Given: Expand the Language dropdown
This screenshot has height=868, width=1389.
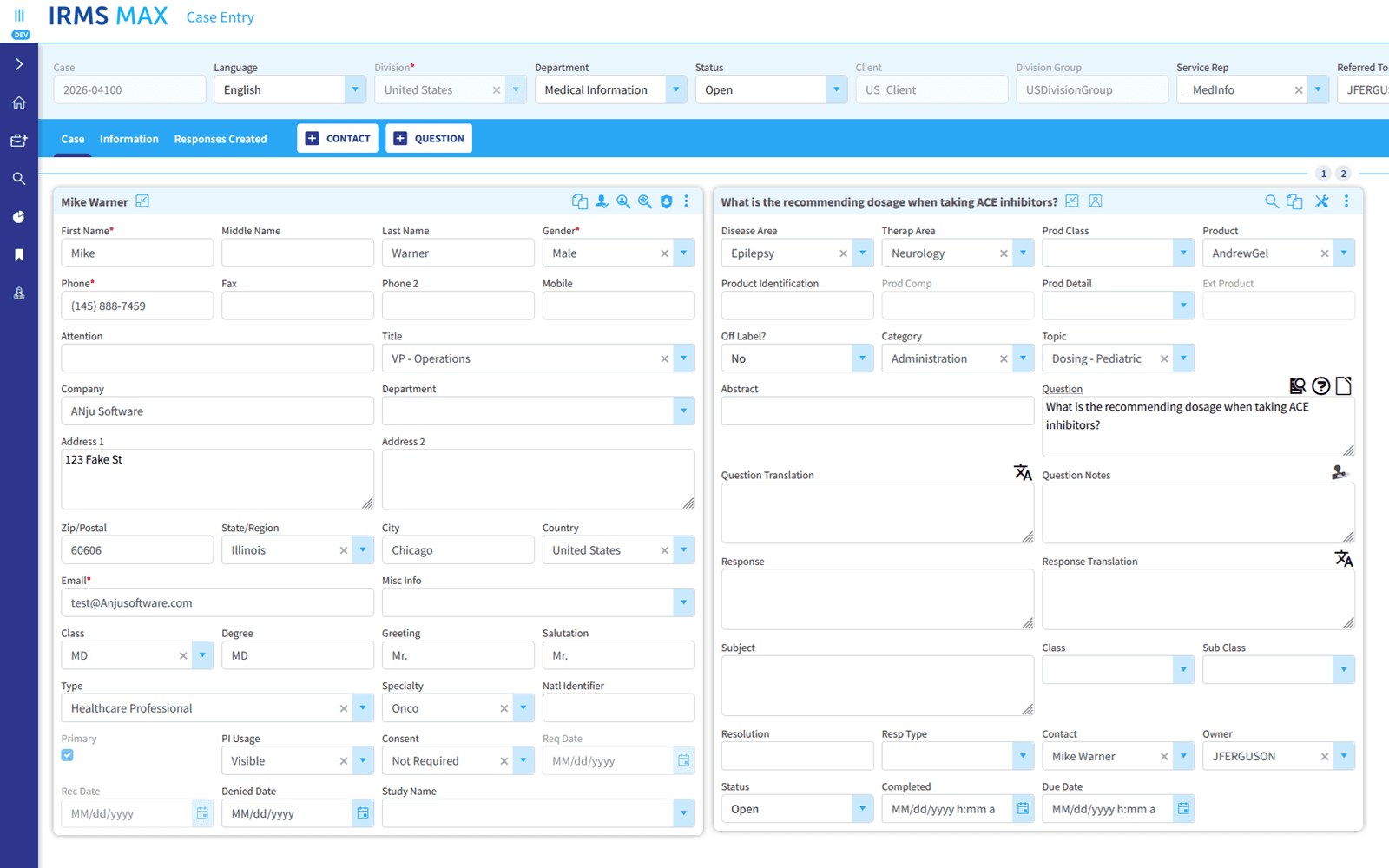Looking at the screenshot, I should (x=355, y=89).
